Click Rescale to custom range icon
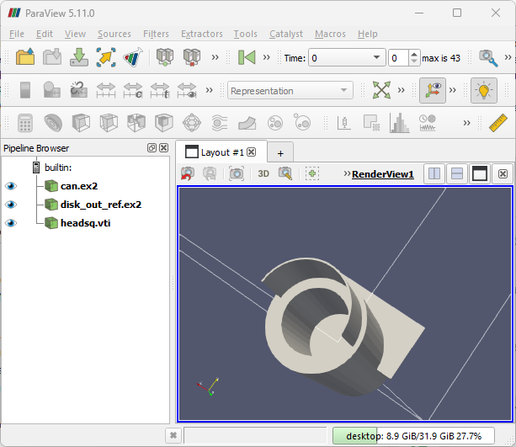 point(133,91)
